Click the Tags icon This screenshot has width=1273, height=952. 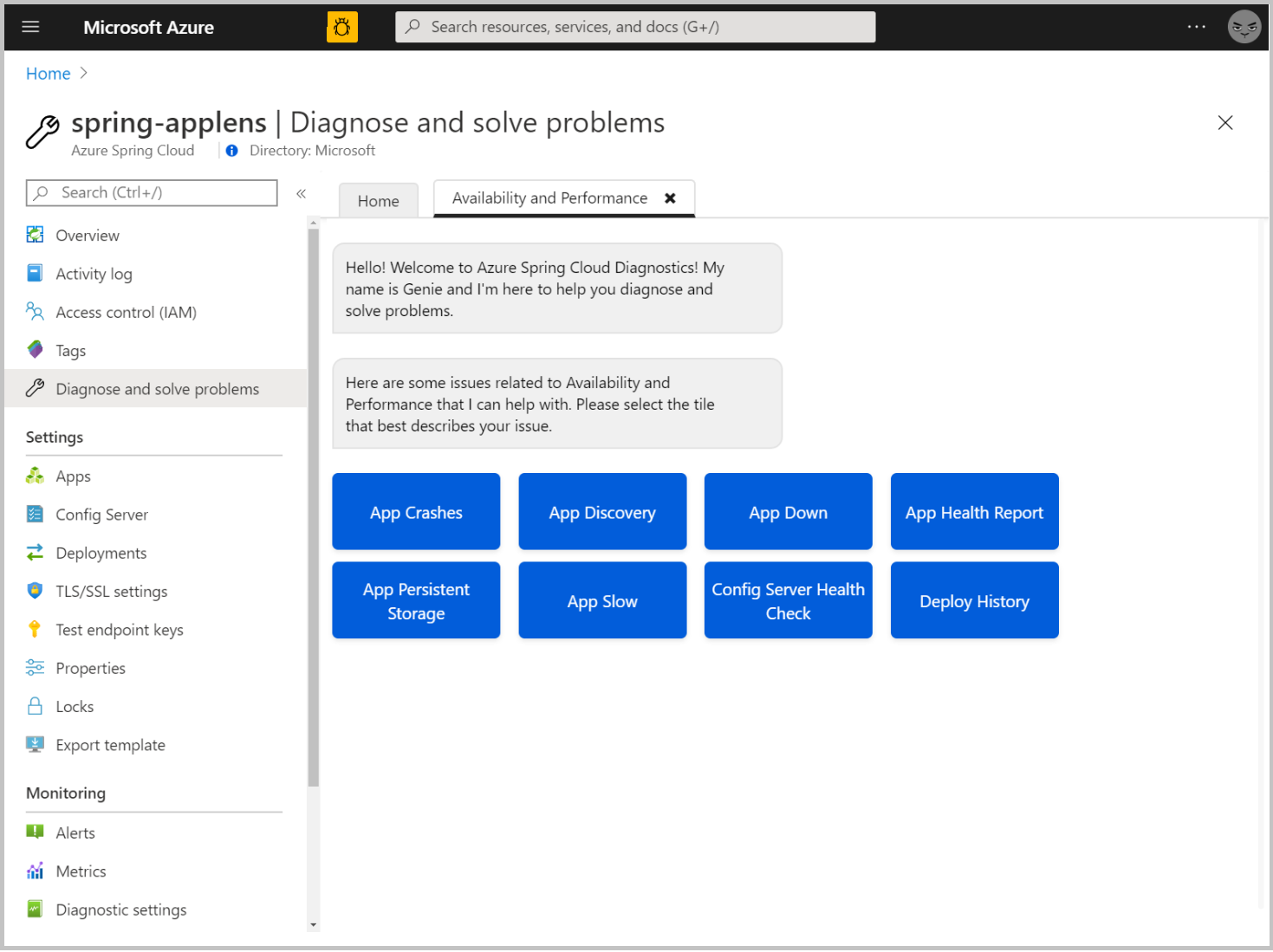[x=35, y=350]
